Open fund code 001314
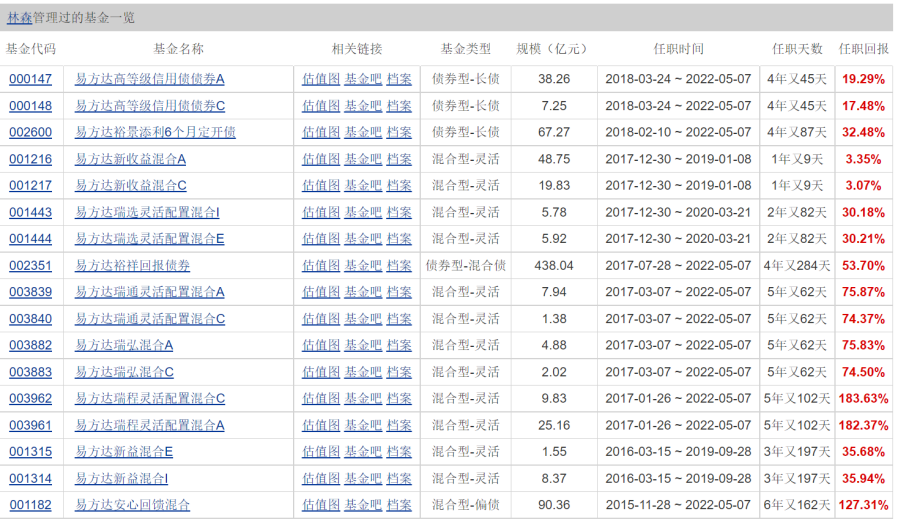Image resolution: width=898 pixels, height=522 pixels. [30, 479]
